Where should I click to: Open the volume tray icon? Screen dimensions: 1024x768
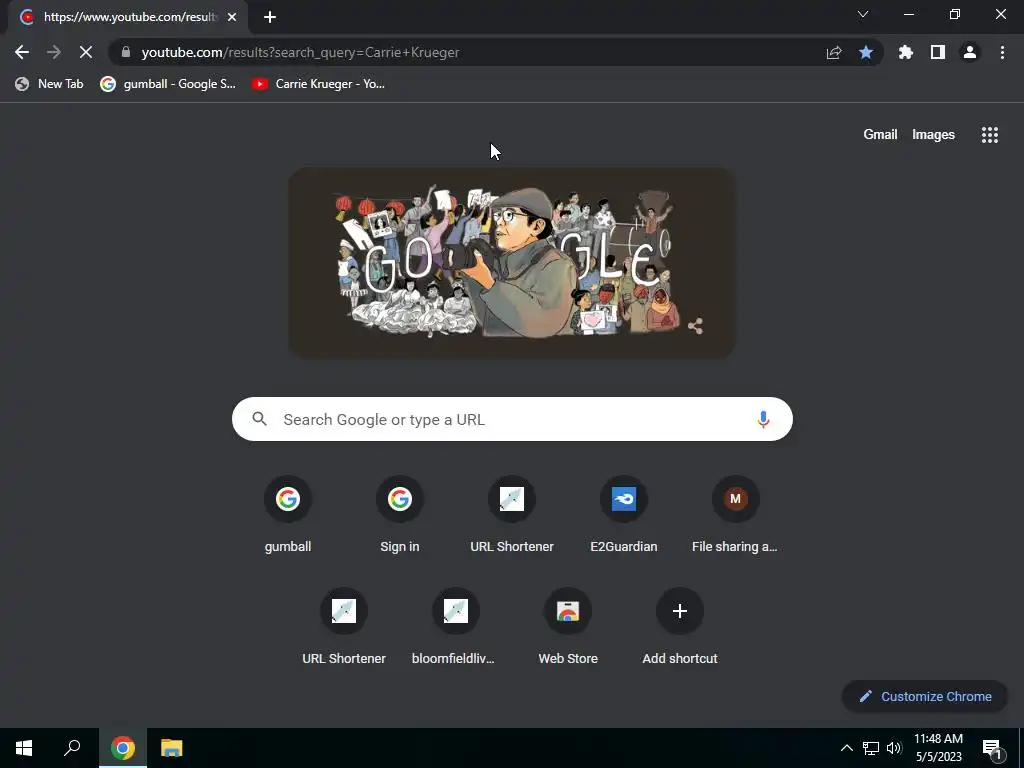tap(894, 748)
